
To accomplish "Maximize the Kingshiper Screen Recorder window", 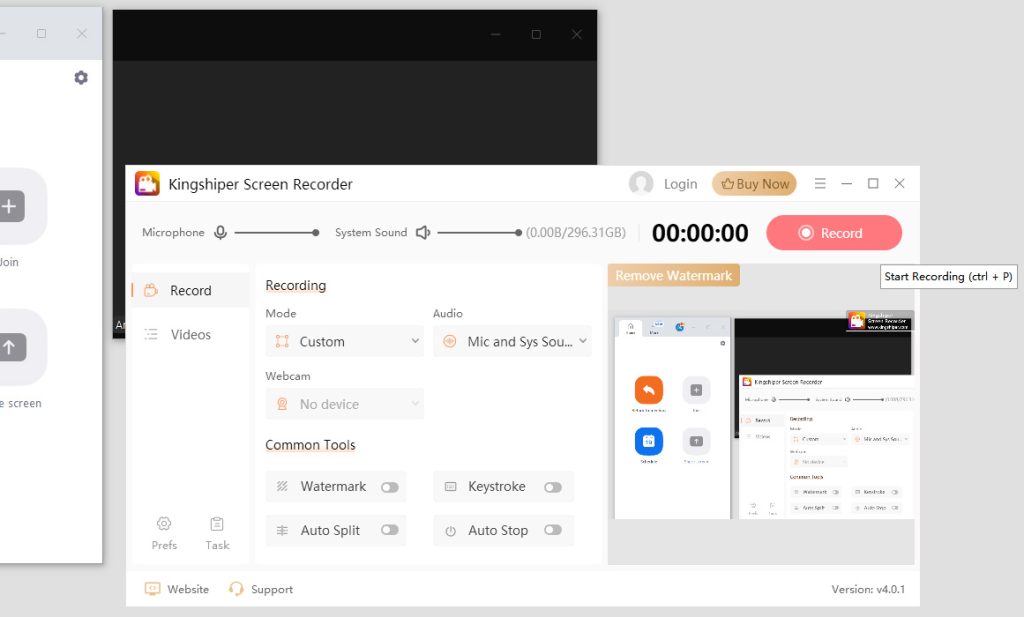I will tap(873, 183).
